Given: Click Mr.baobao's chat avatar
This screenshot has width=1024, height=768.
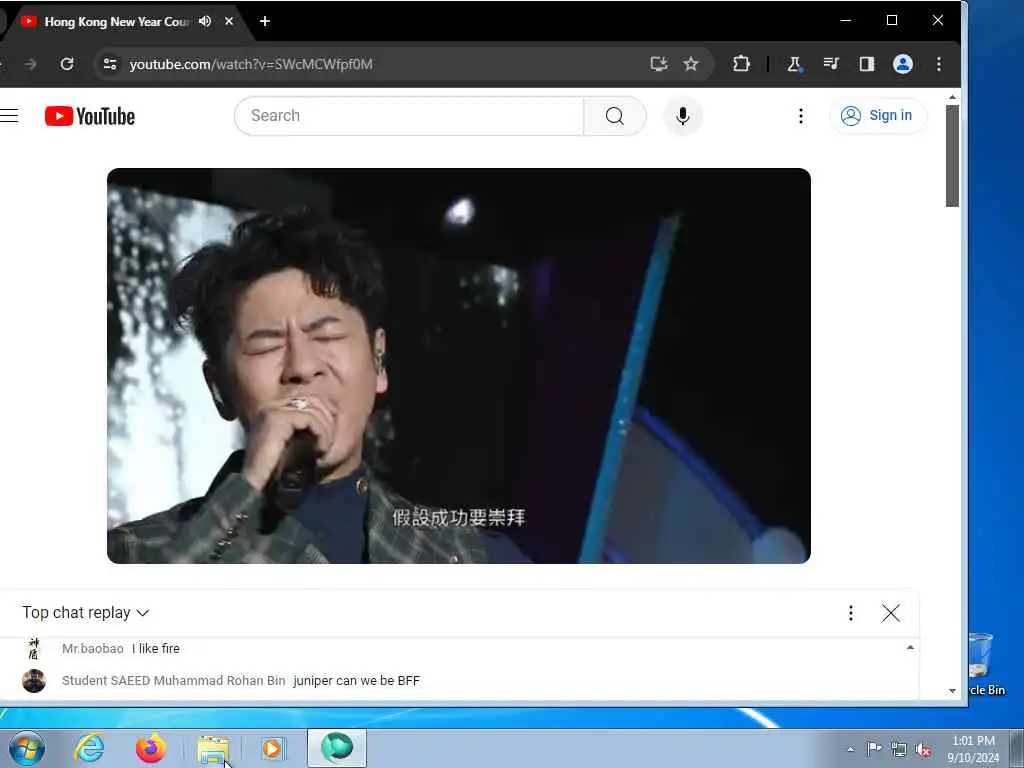Looking at the screenshot, I should 34,648.
